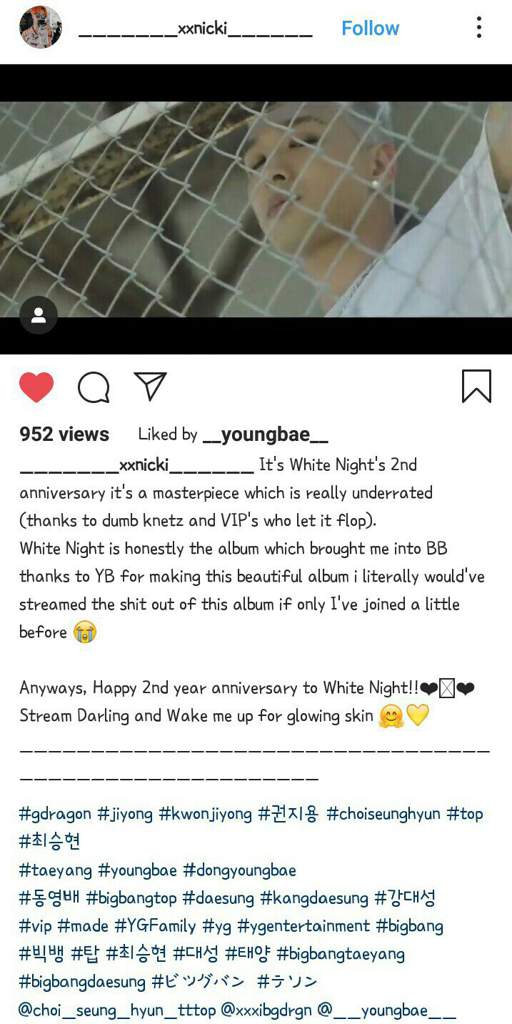
Task: Show tagged people icon on video
Action: coord(39,316)
